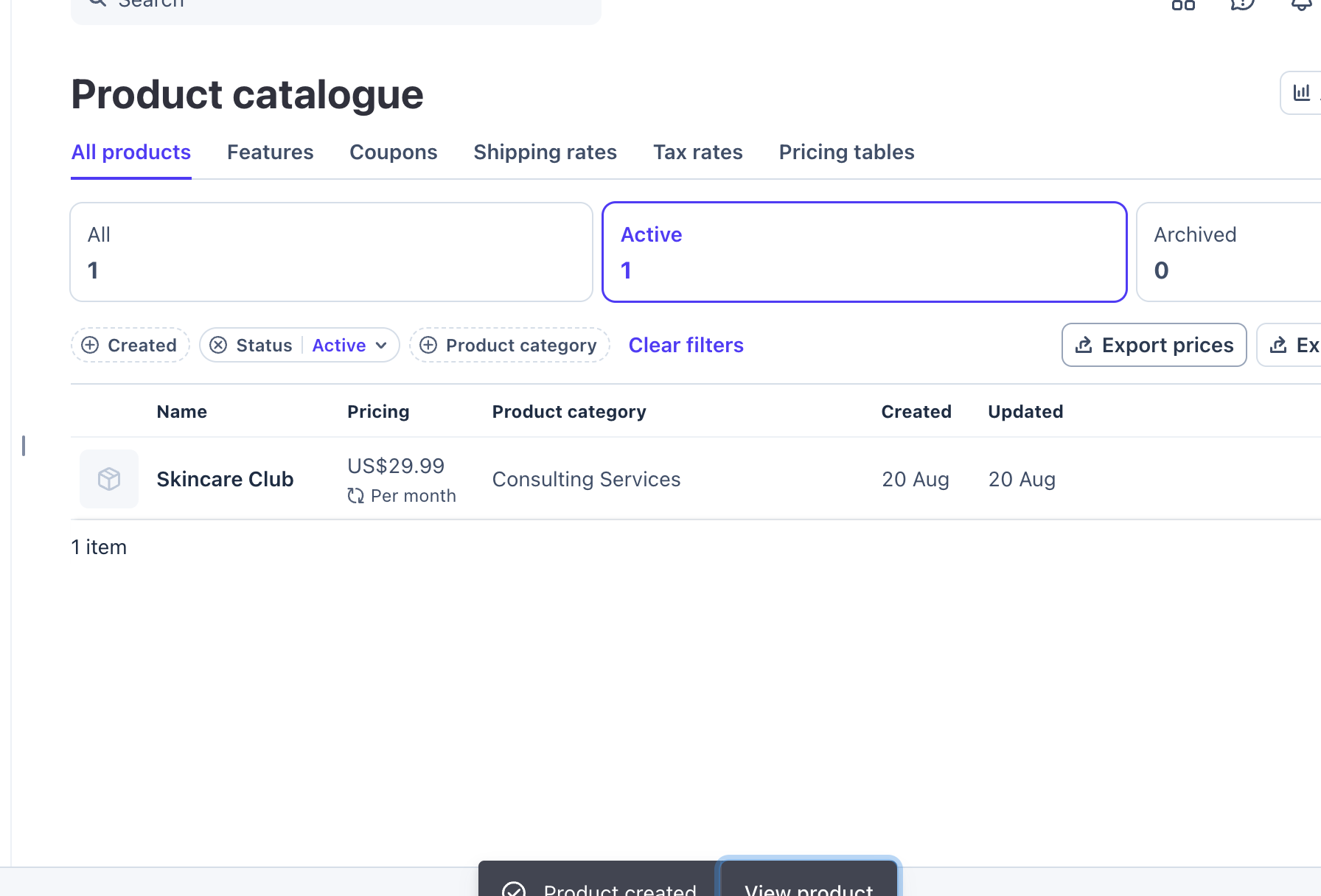Click the Clear filters link

click(686, 345)
